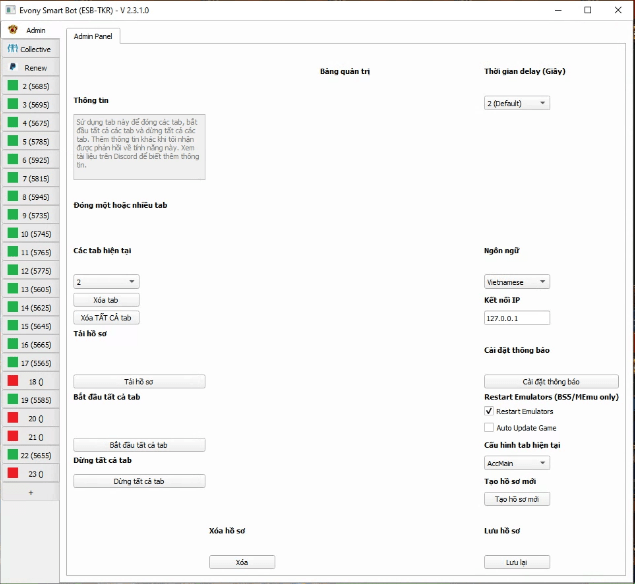Enable the Auto Update Game checkbox
Viewport: 635px width, 584px height.
coord(489,427)
